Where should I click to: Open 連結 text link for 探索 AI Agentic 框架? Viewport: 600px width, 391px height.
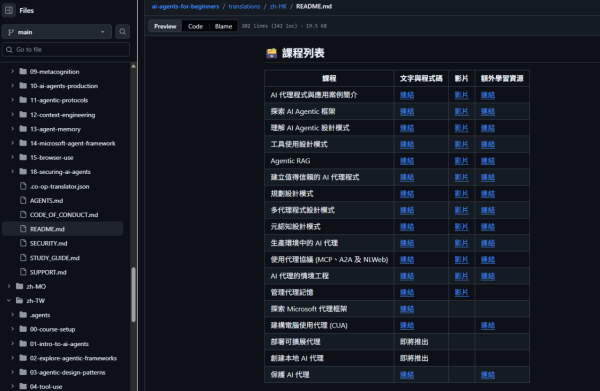point(407,111)
